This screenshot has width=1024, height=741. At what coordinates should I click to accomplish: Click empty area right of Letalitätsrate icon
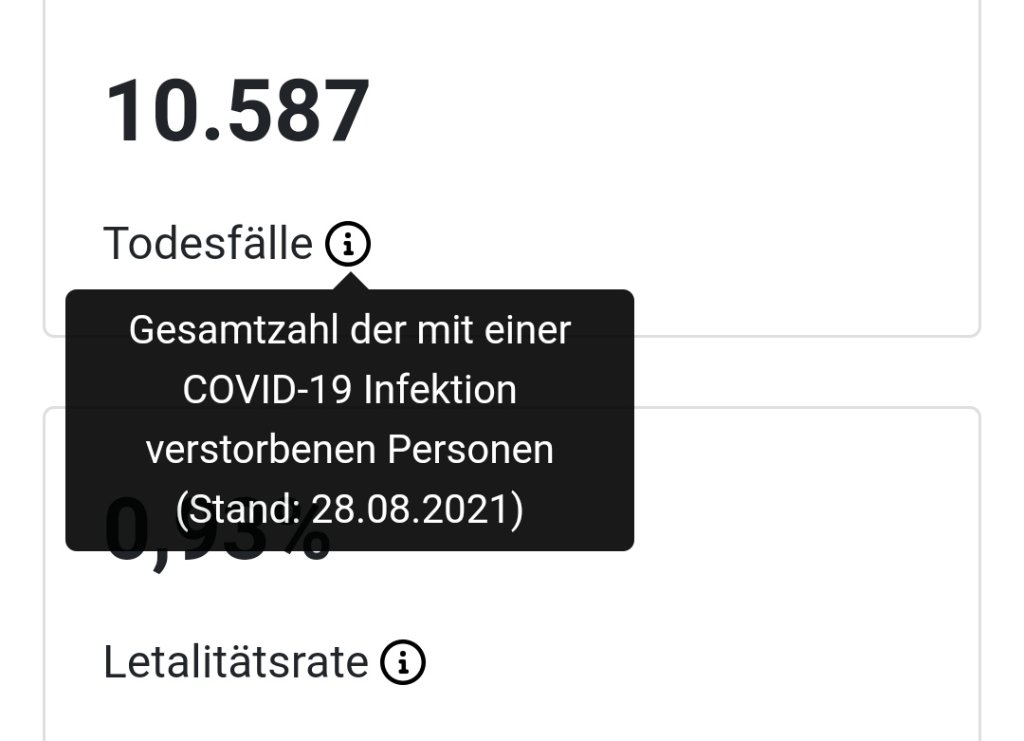(x=700, y=662)
